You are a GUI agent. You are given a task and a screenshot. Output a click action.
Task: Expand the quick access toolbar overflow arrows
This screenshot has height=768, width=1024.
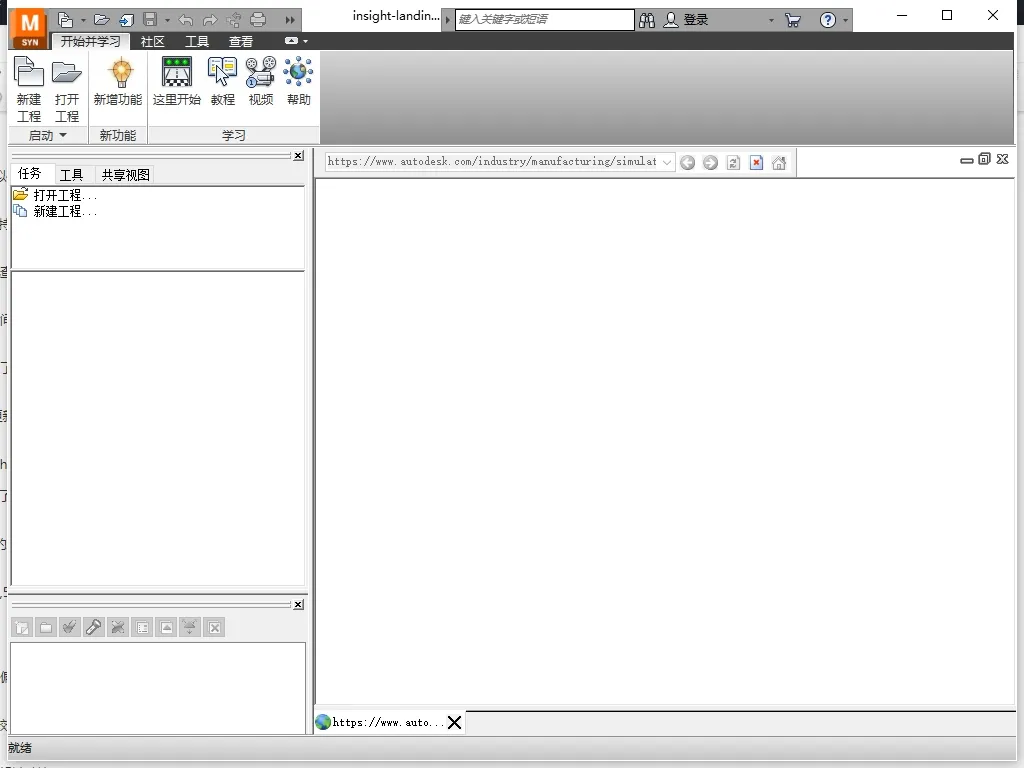point(291,20)
